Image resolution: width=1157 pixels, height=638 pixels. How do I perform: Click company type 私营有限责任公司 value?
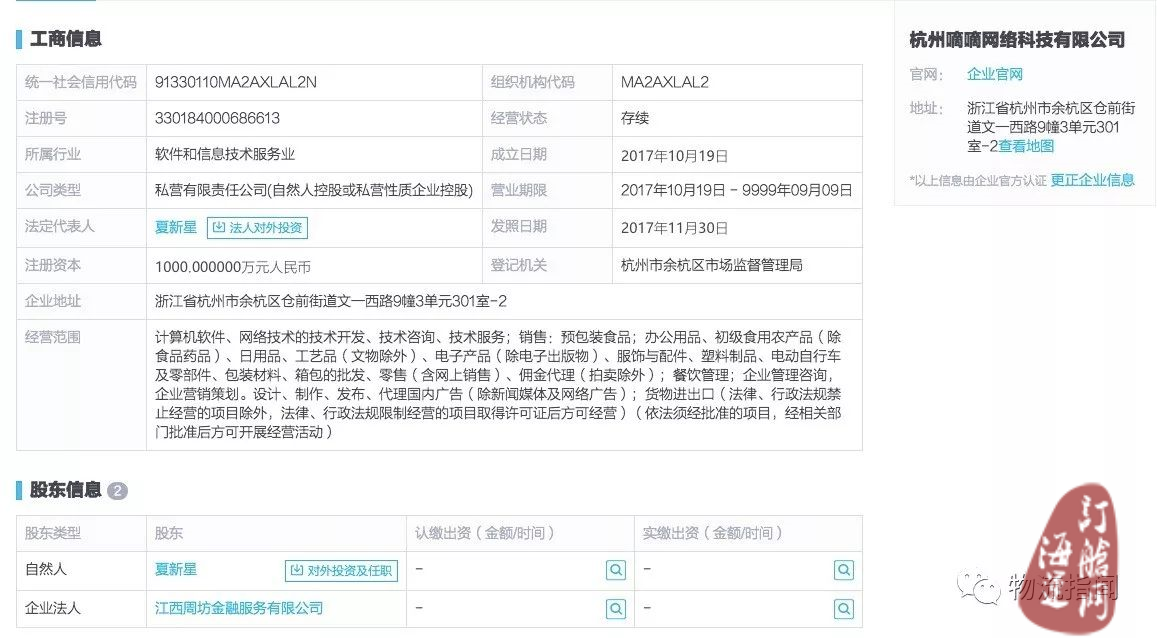click(x=314, y=190)
